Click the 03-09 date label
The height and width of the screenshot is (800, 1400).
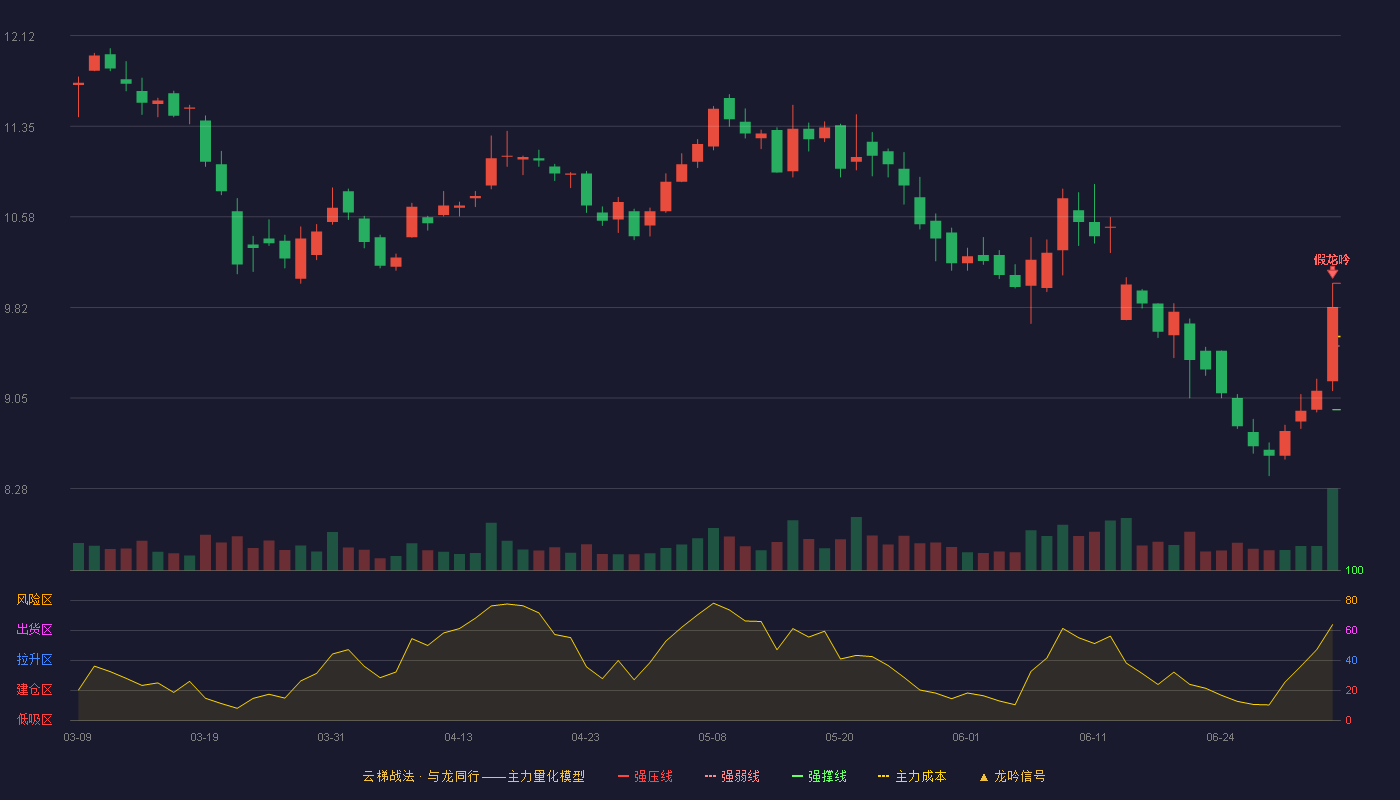(78, 737)
